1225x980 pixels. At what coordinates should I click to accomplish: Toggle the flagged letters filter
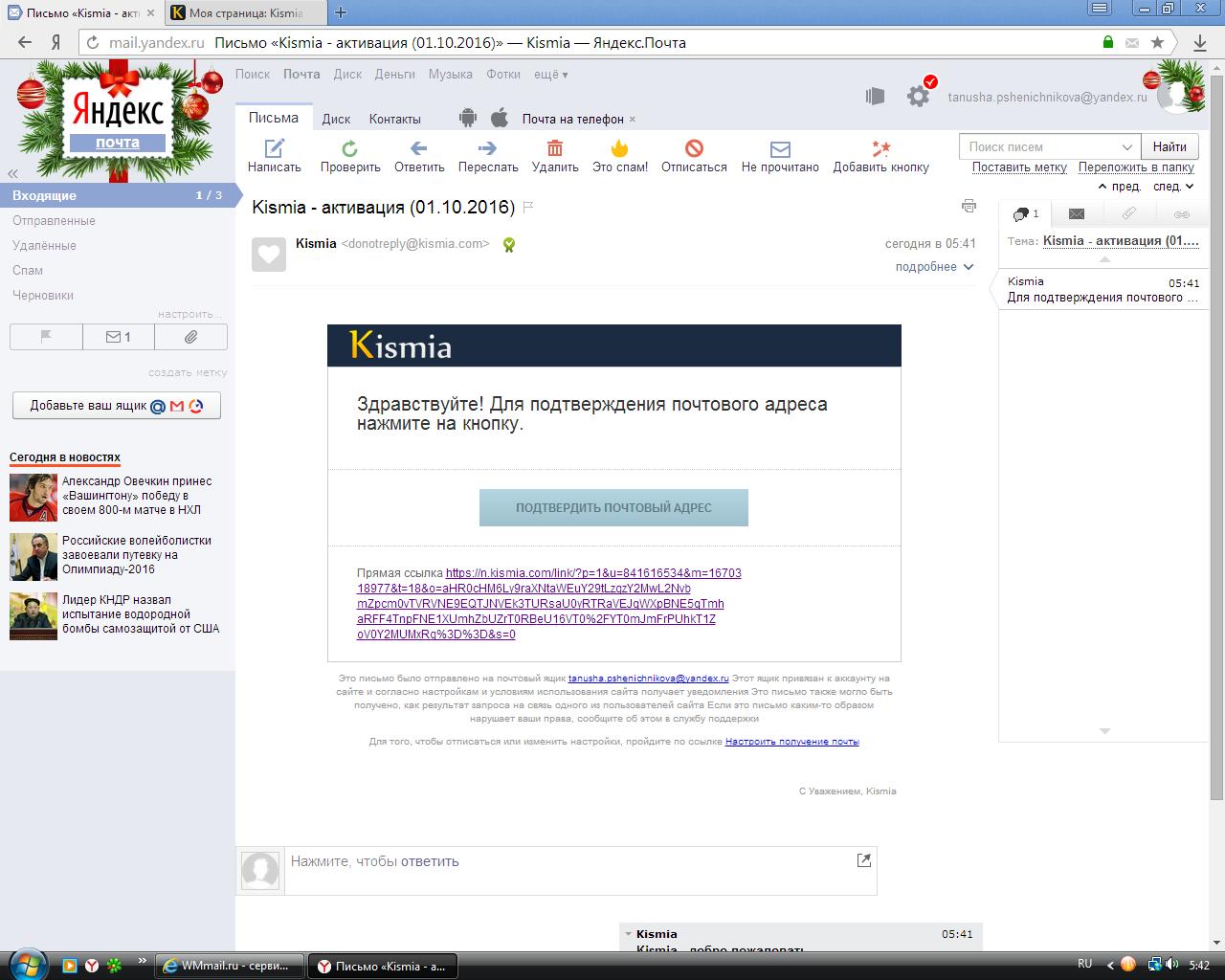[46, 337]
